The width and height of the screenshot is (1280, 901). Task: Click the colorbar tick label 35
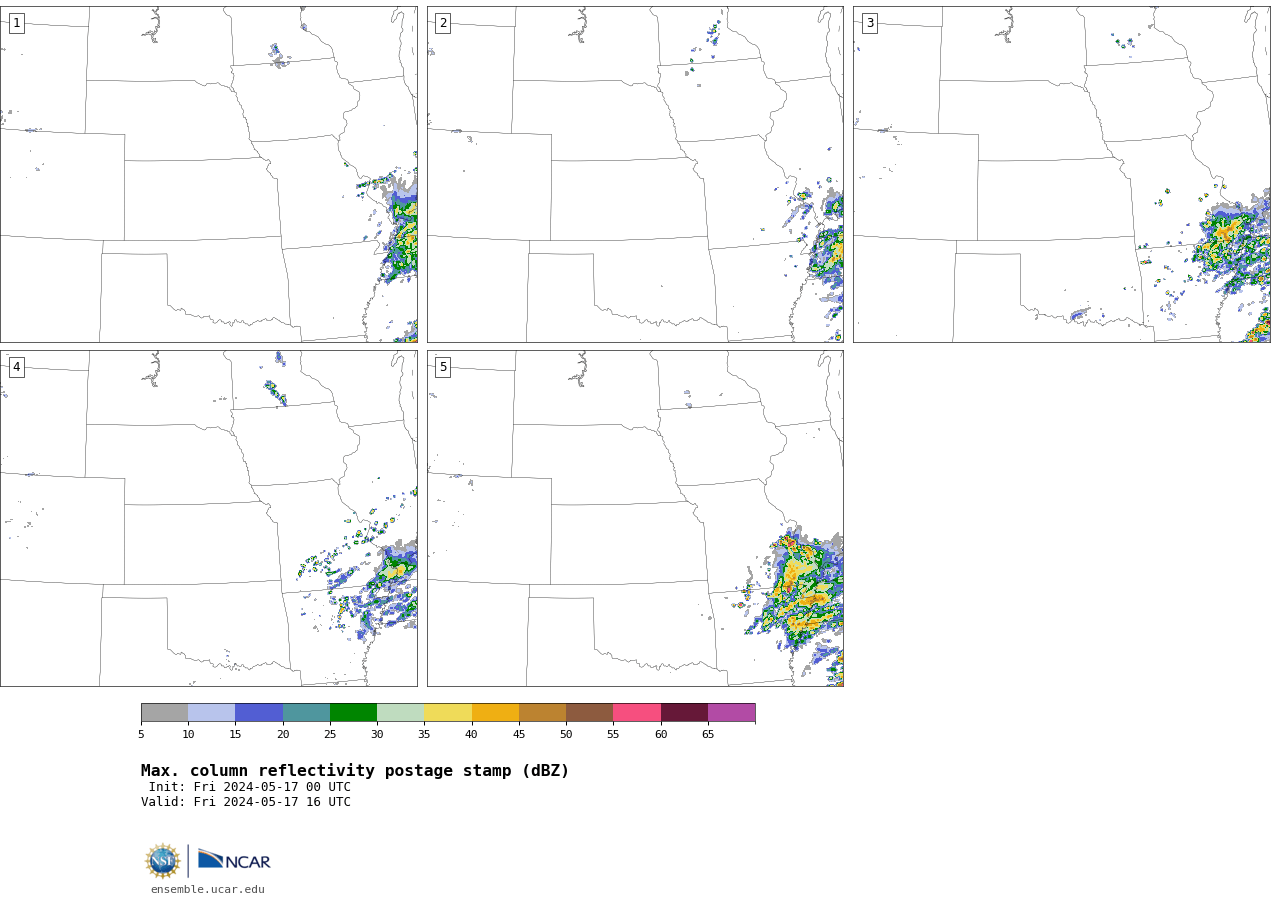424,735
